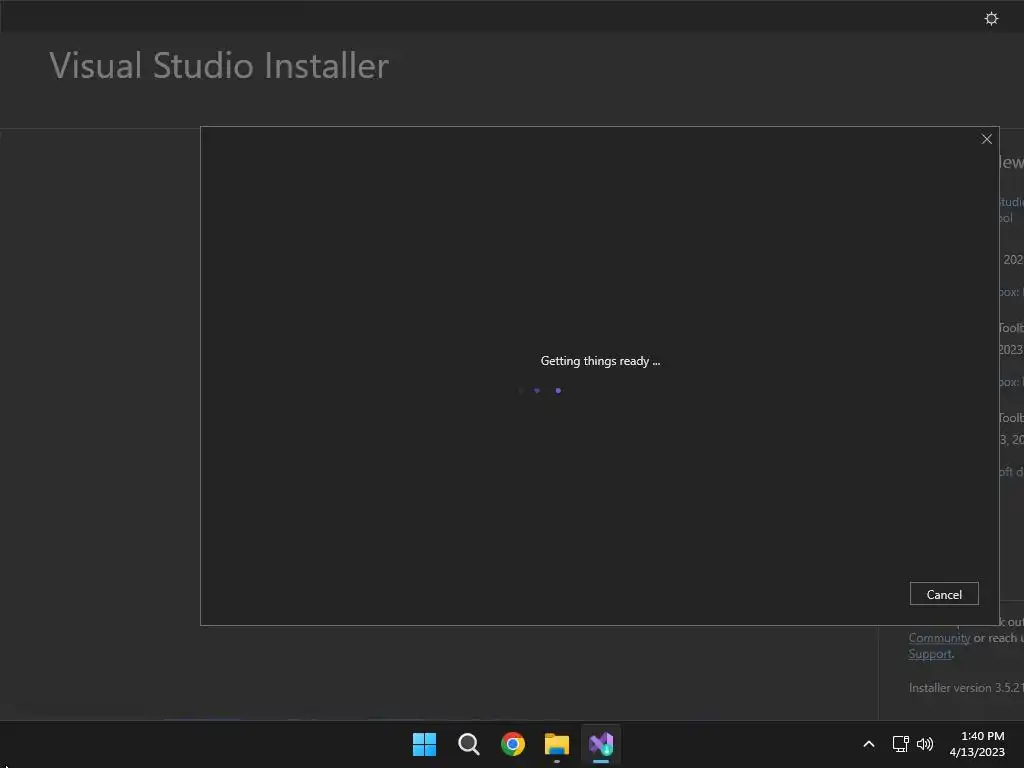Open the brightness settings icon at top right
Viewport: 1024px width, 768px height.
(991, 18)
